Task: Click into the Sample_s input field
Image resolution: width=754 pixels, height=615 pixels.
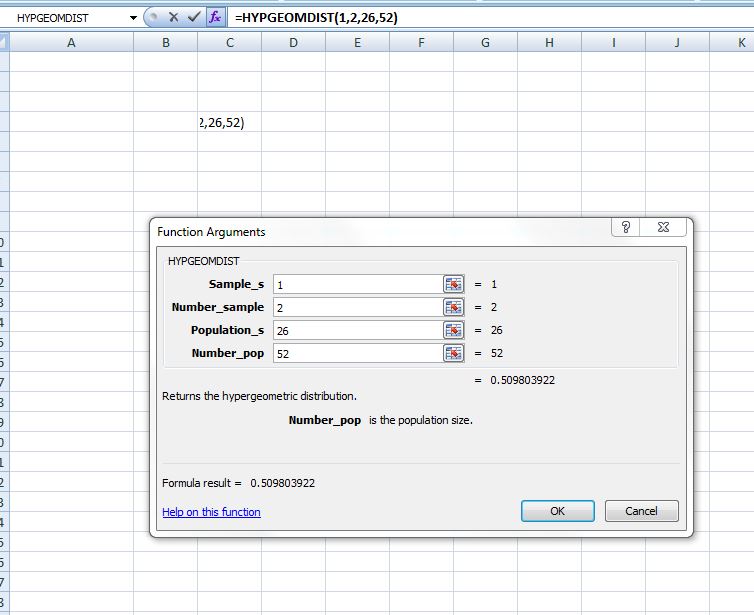Action: click(355, 284)
